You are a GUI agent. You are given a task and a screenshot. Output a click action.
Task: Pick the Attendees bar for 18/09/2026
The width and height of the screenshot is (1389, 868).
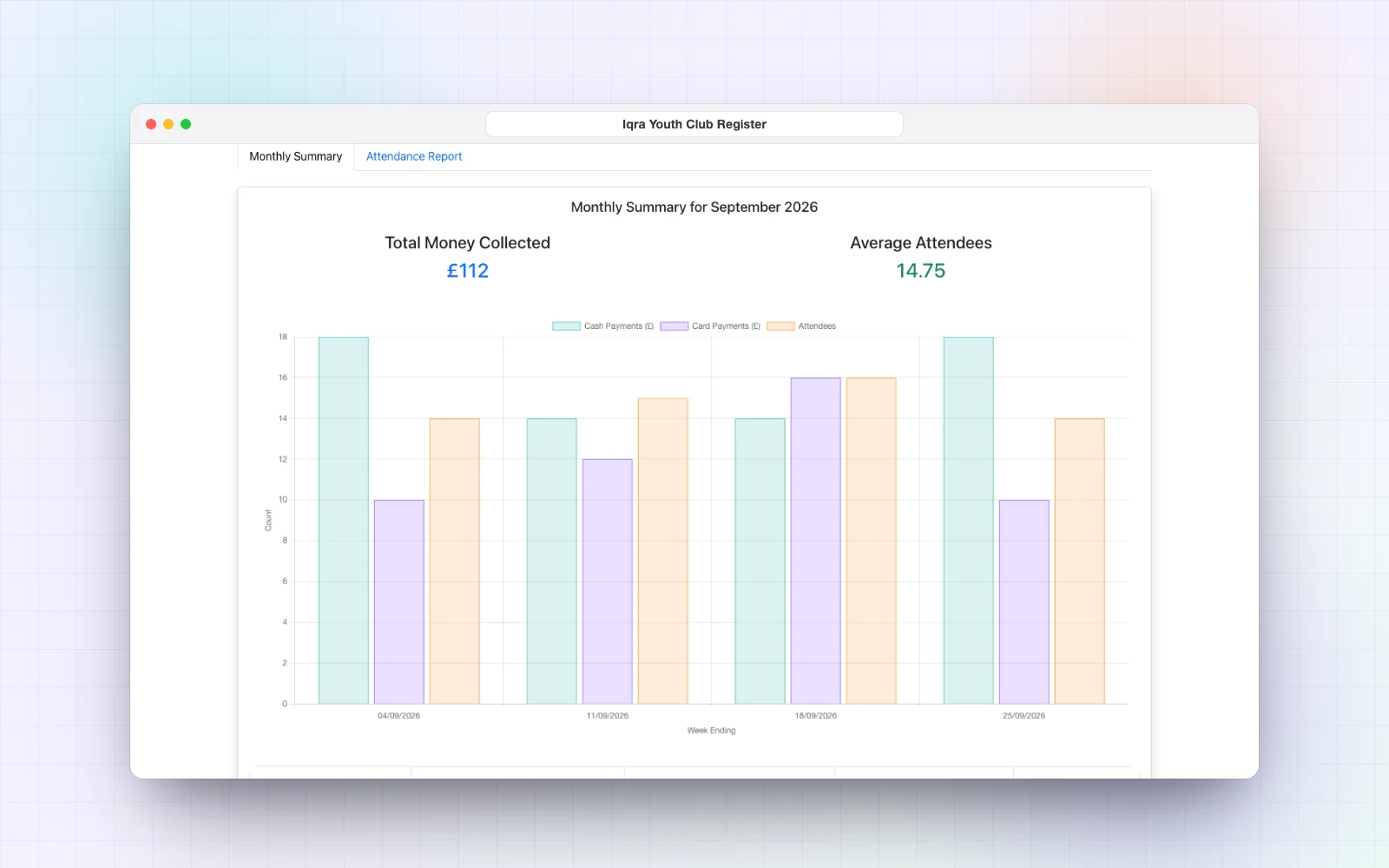tap(872, 541)
